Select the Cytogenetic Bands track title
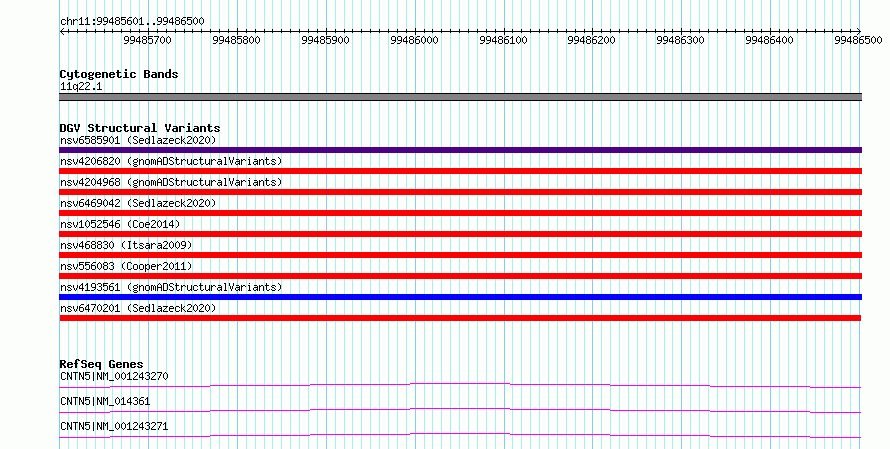 click(119, 74)
